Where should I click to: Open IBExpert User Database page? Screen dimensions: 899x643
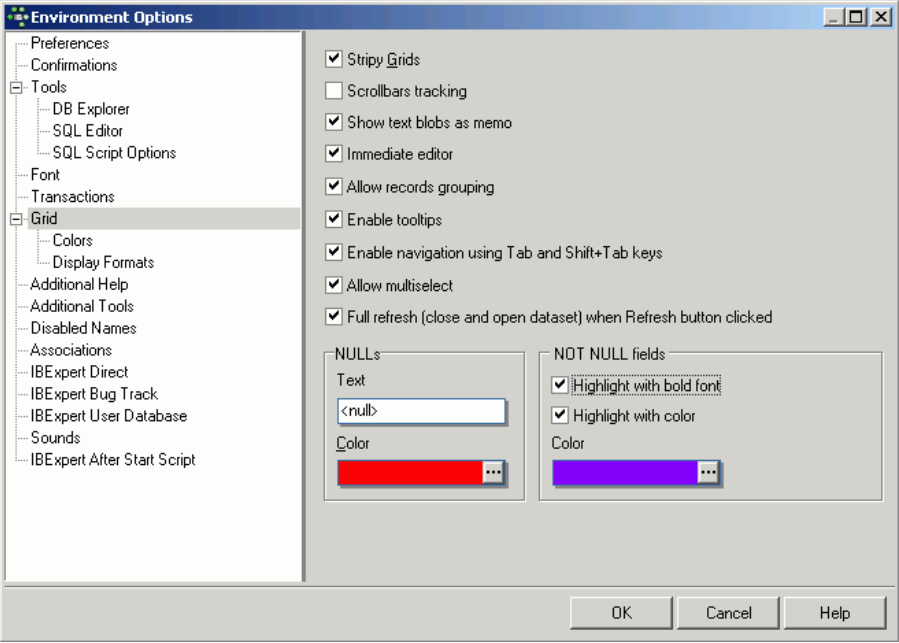pyautogui.click(x=109, y=415)
